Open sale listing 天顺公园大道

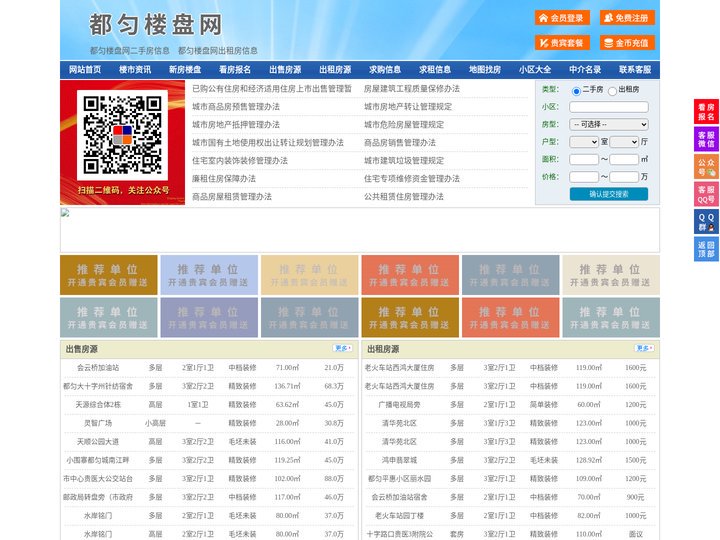tap(98, 442)
